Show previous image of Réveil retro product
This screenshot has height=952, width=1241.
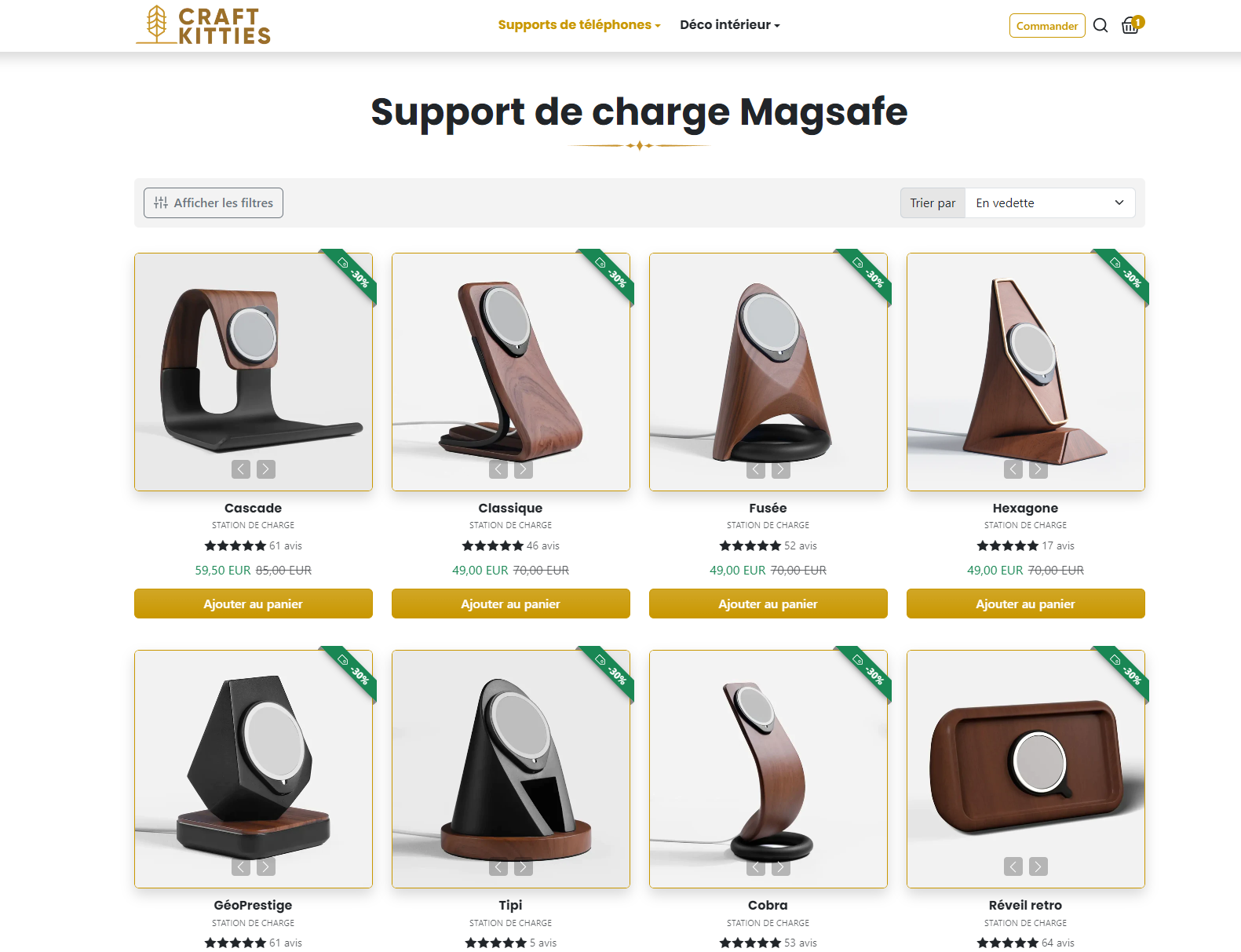pyautogui.click(x=1013, y=866)
